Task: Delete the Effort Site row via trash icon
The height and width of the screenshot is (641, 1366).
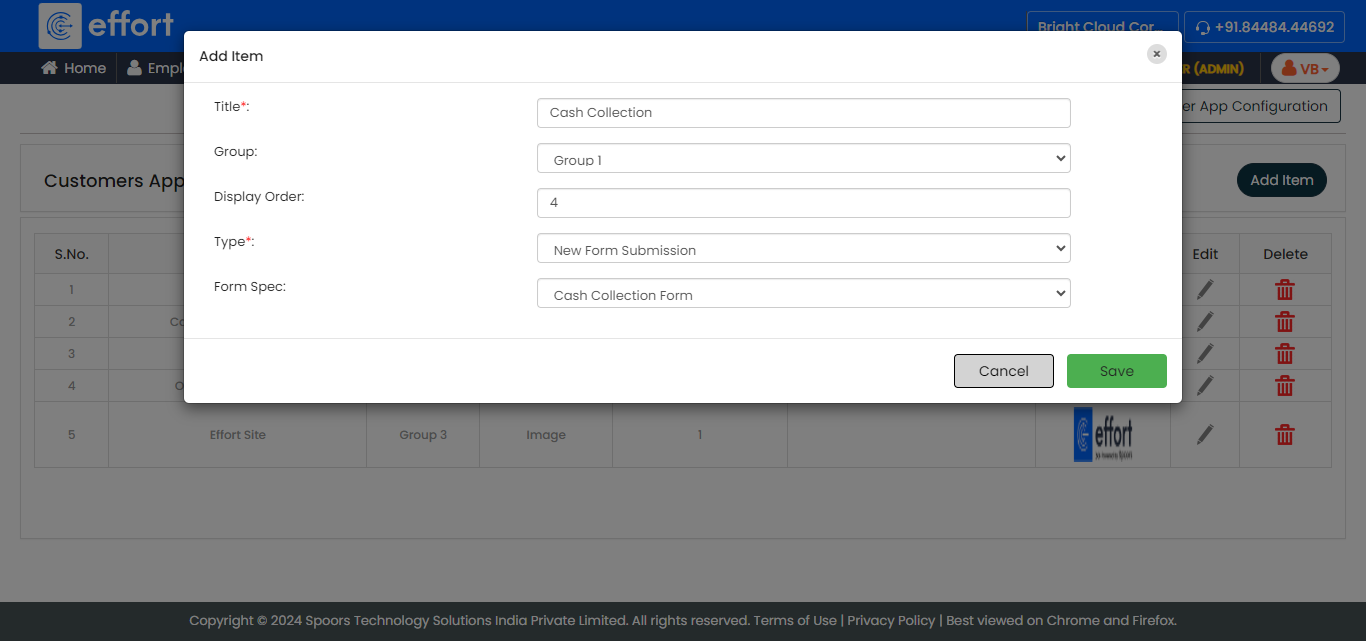Action: point(1284,434)
